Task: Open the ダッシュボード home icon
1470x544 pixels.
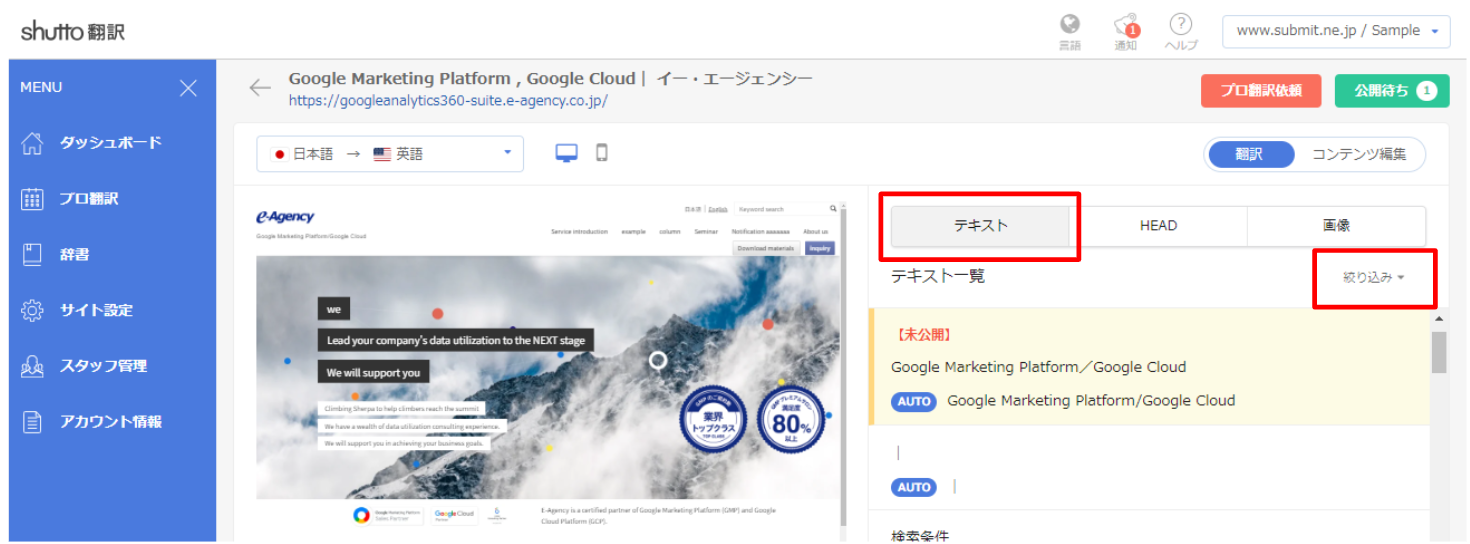Action: [x=32, y=143]
